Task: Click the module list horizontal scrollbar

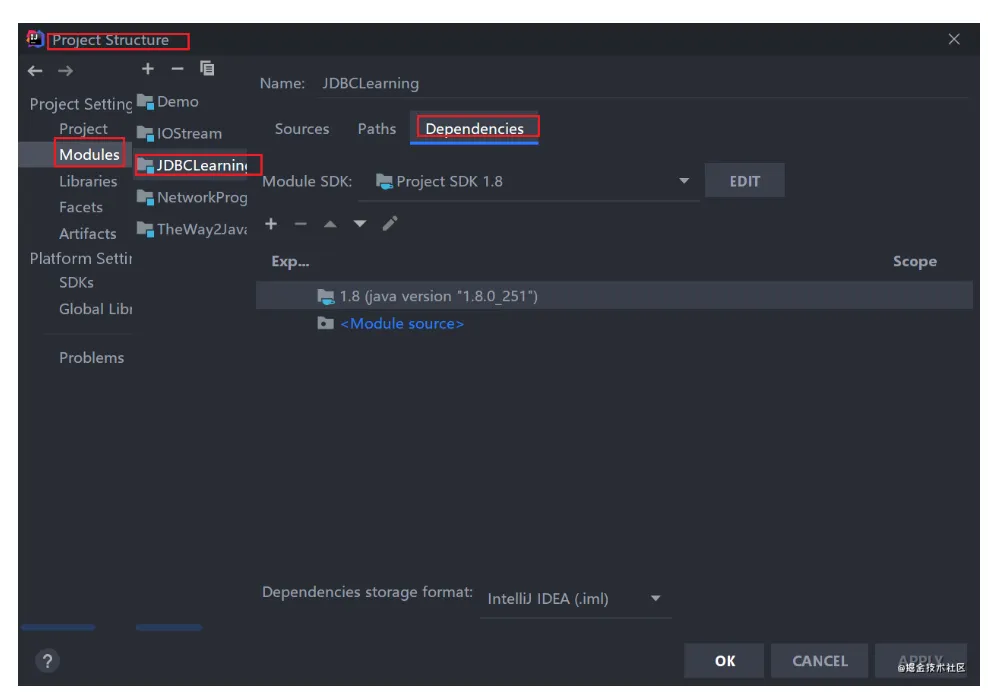Action: pos(169,628)
